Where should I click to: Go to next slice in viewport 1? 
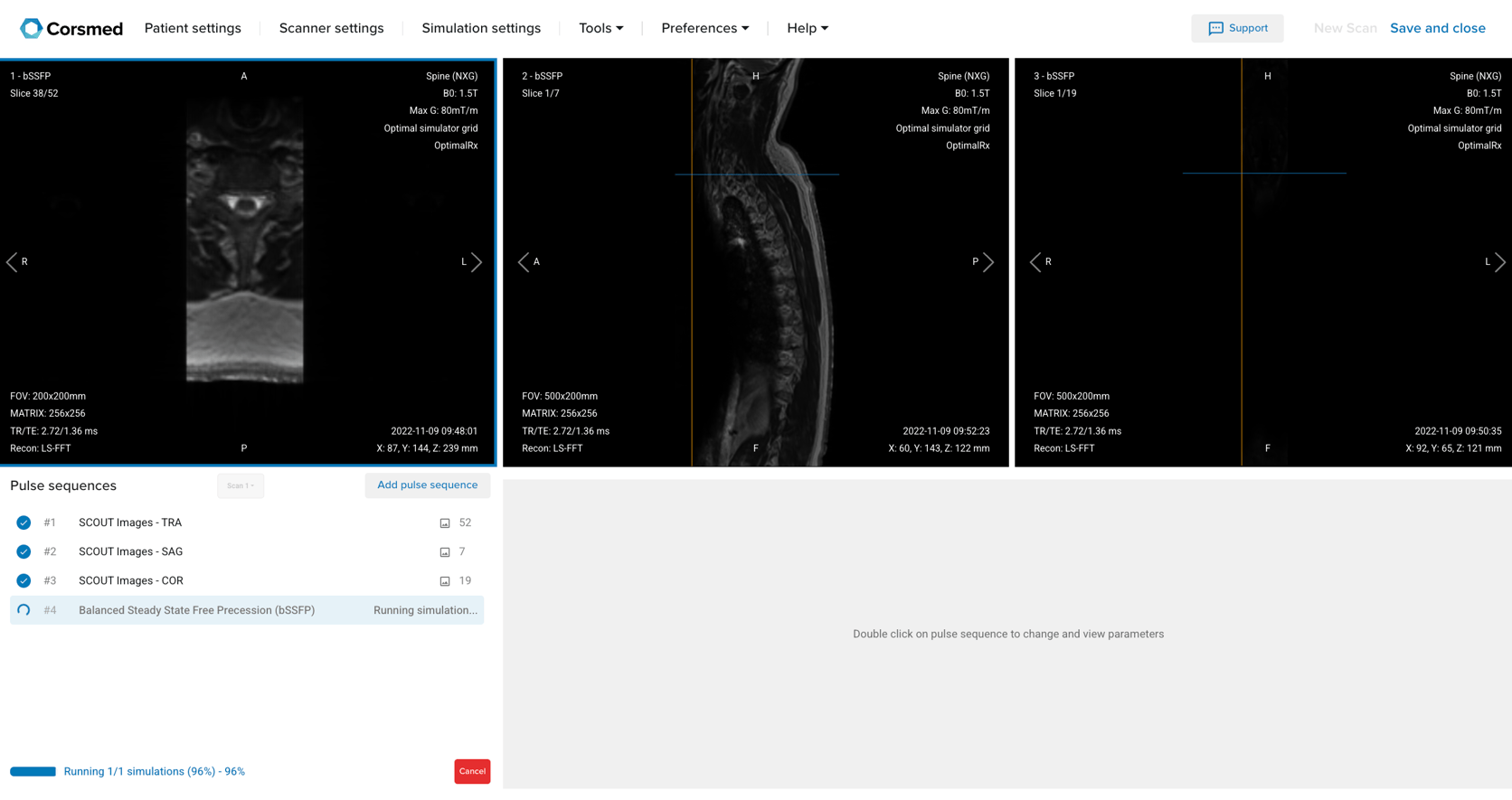coord(477,262)
